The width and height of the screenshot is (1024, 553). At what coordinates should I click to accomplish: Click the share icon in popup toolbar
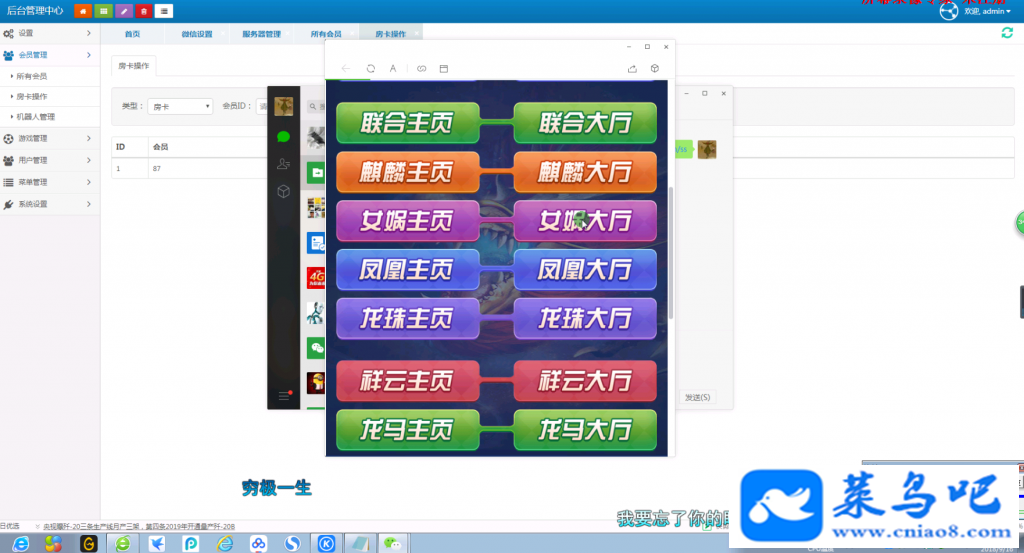[x=632, y=69]
